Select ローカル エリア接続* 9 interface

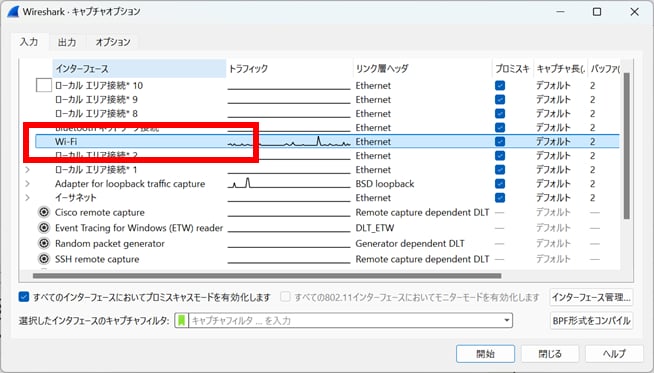pos(96,99)
